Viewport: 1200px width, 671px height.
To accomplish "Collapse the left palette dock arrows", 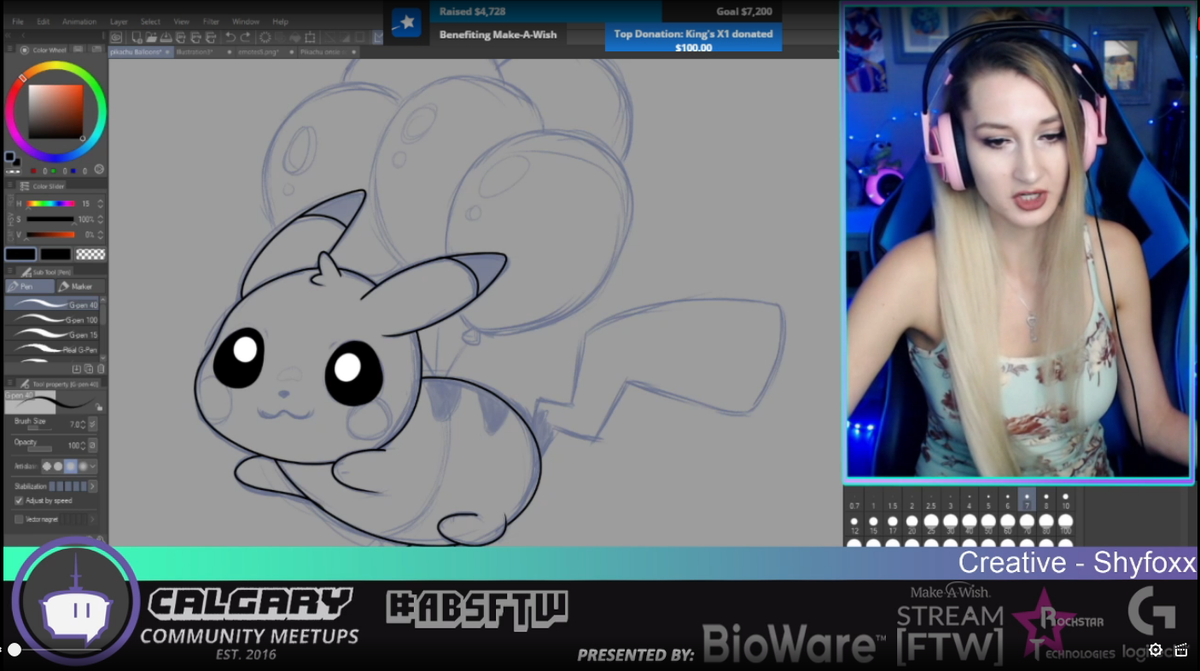I will click(8, 36).
